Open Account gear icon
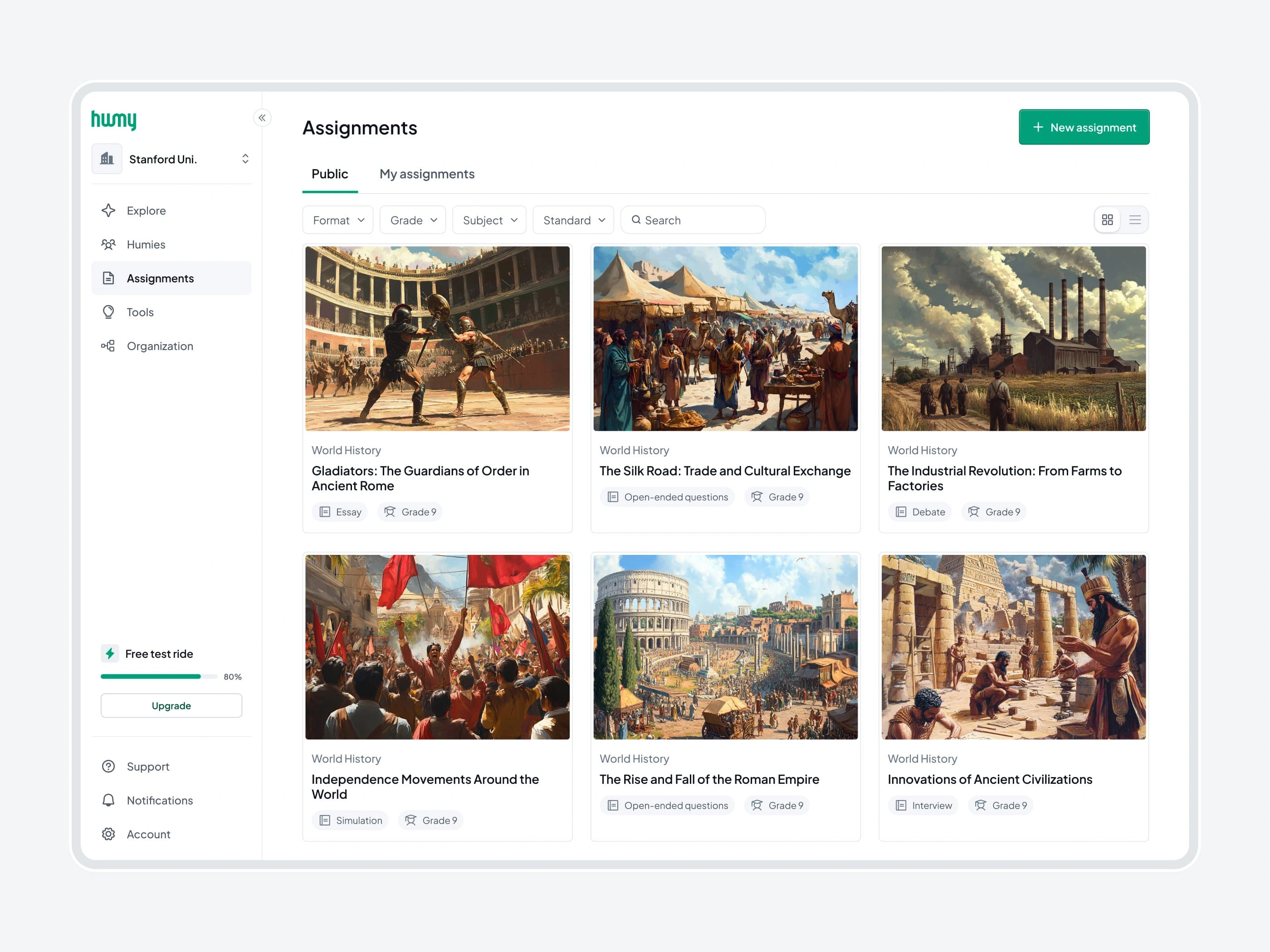The width and height of the screenshot is (1270, 952). pos(108,835)
